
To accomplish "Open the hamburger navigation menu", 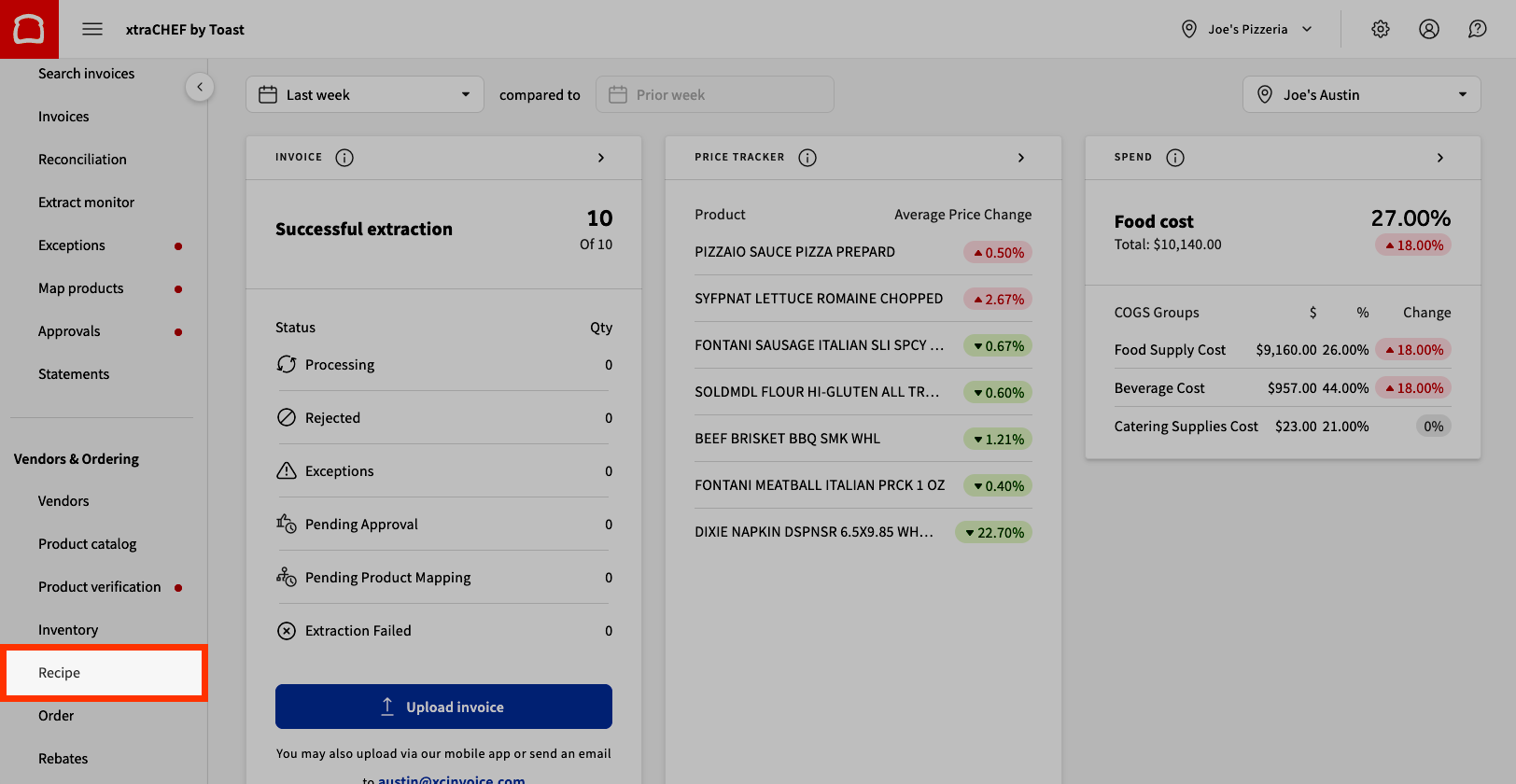I will pyautogui.click(x=92, y=29).
